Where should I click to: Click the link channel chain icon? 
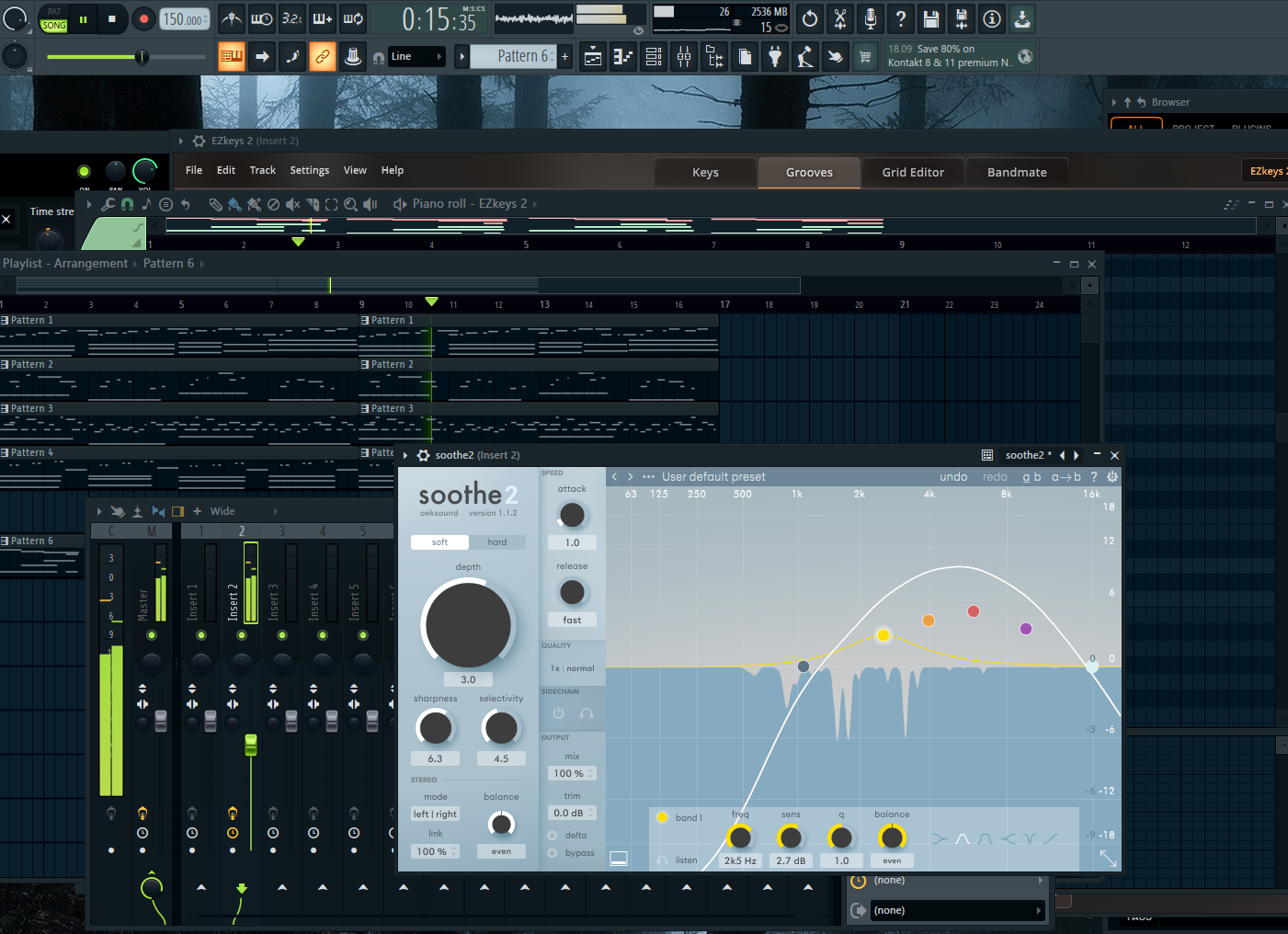[x=323, y=57]
